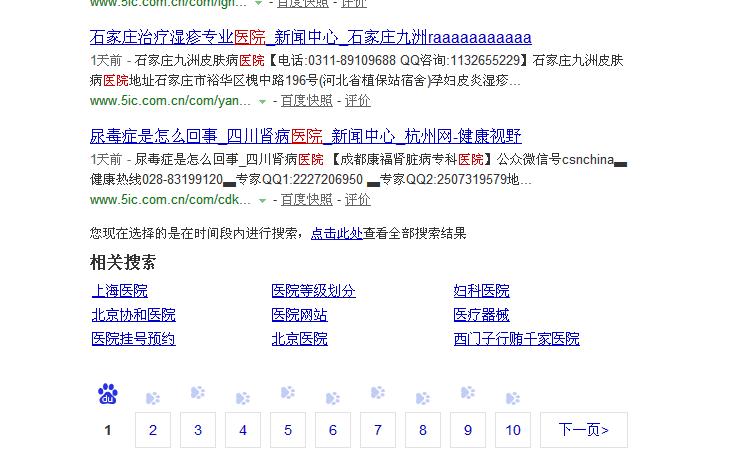Open 百度快照 for the 石家庄 eczema result
Image resolution: width=756 pixels, height=456 pixels.
tap(306, 101)
